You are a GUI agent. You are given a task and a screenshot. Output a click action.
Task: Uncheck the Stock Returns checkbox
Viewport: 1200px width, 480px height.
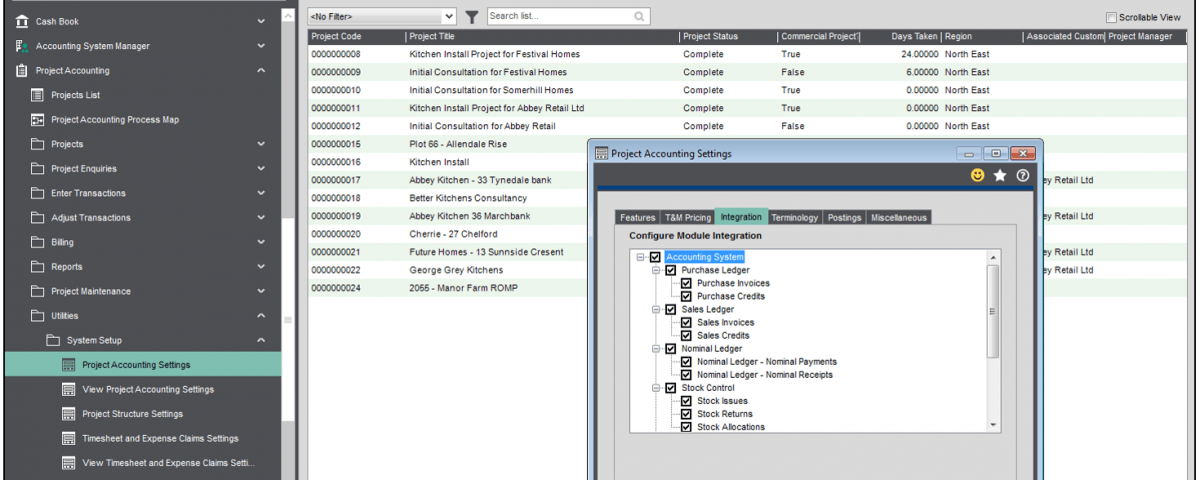coord(687,414)
